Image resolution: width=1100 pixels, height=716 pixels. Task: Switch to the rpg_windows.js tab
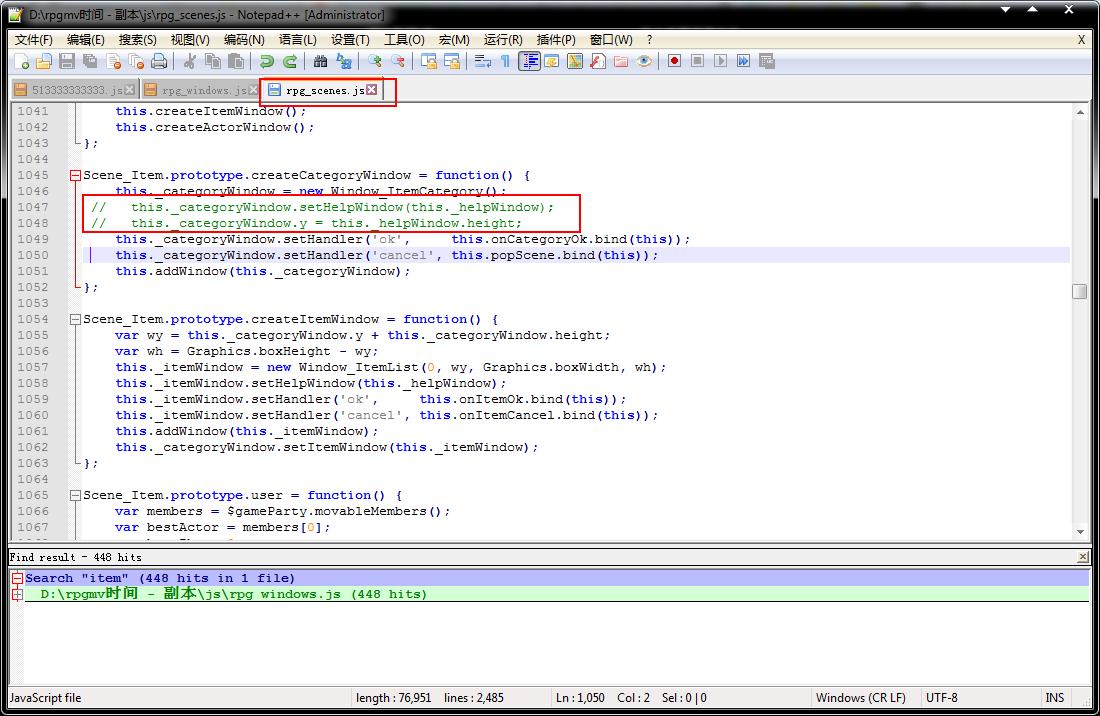pos(201,90)
